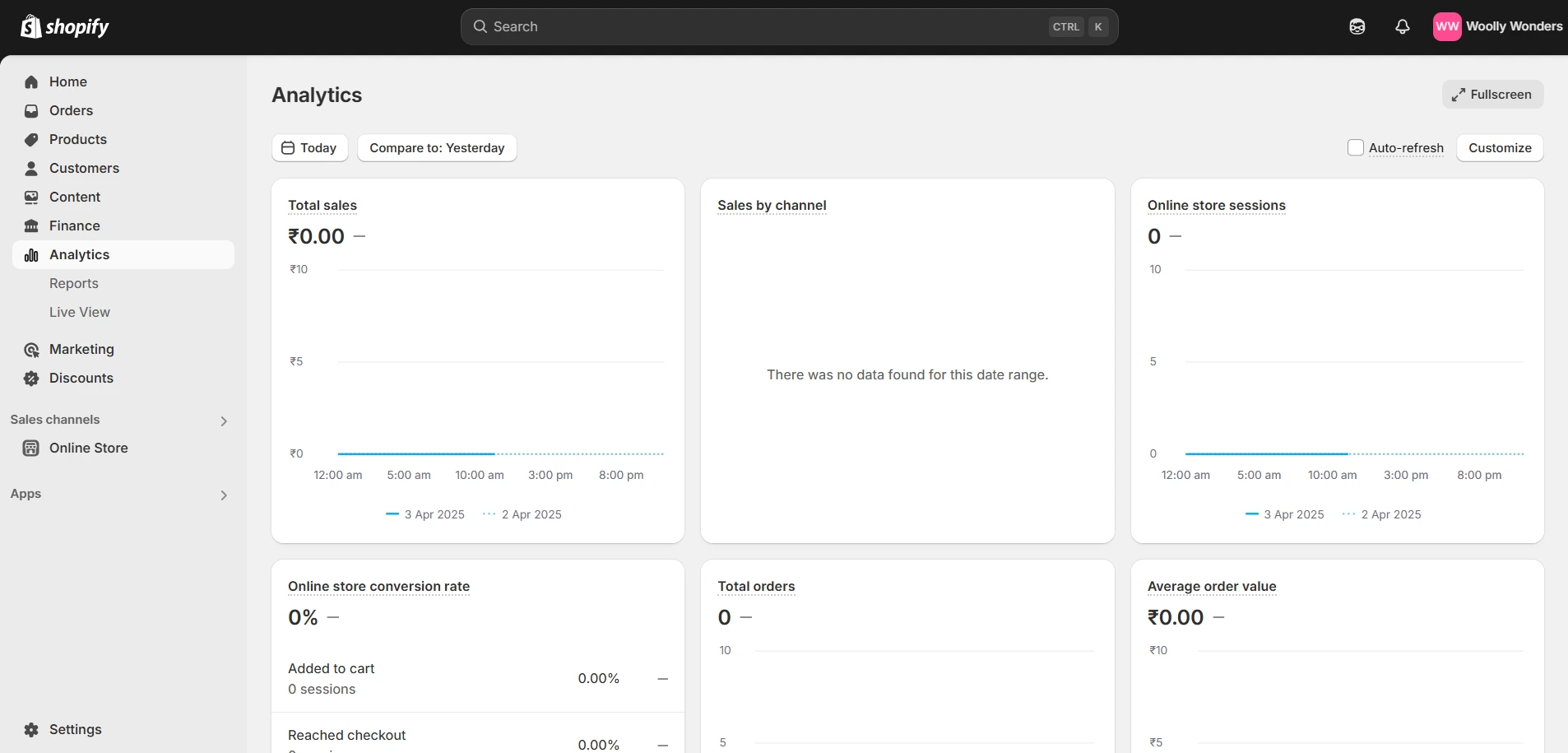
Task: Click the Search input field
Action: coord(765,26)
